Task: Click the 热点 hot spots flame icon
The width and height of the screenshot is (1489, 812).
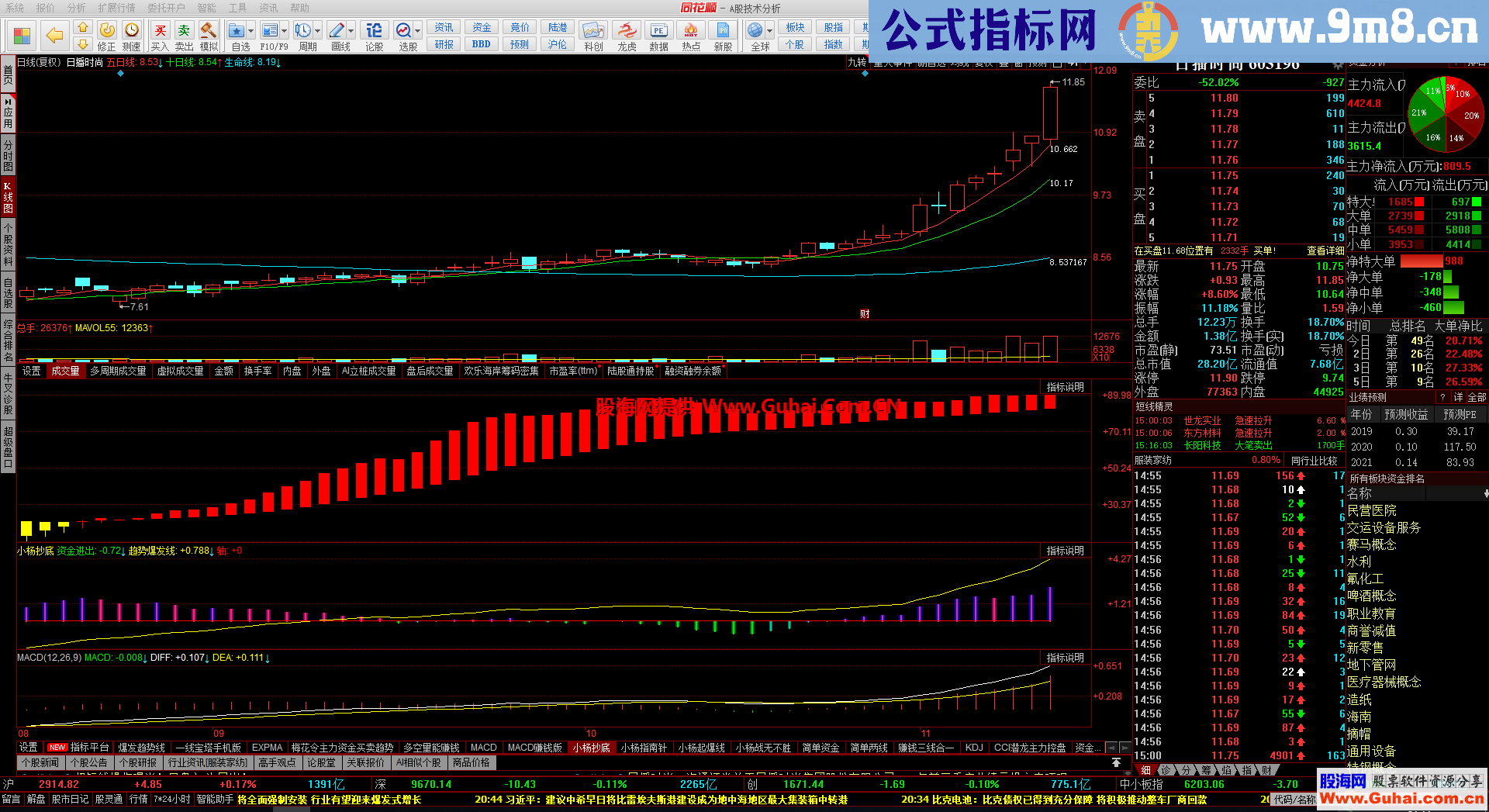Action: (x=691, y=36)
